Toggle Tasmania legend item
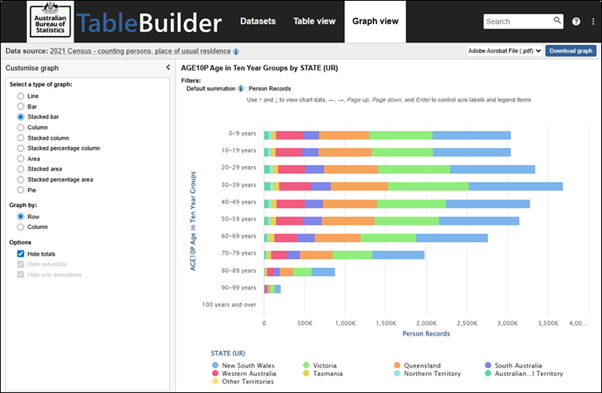Viewport: 602px width, 393px height. pos(323,373)
